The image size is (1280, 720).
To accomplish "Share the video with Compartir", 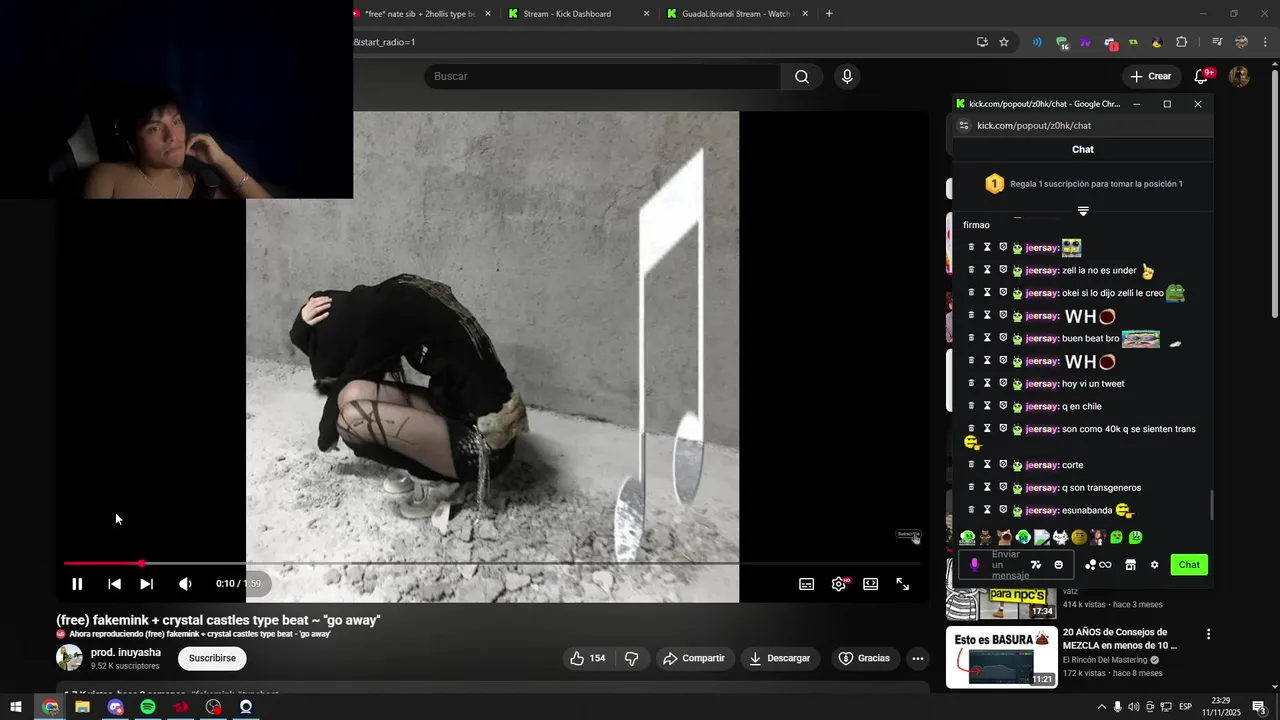I will point(696,658).
